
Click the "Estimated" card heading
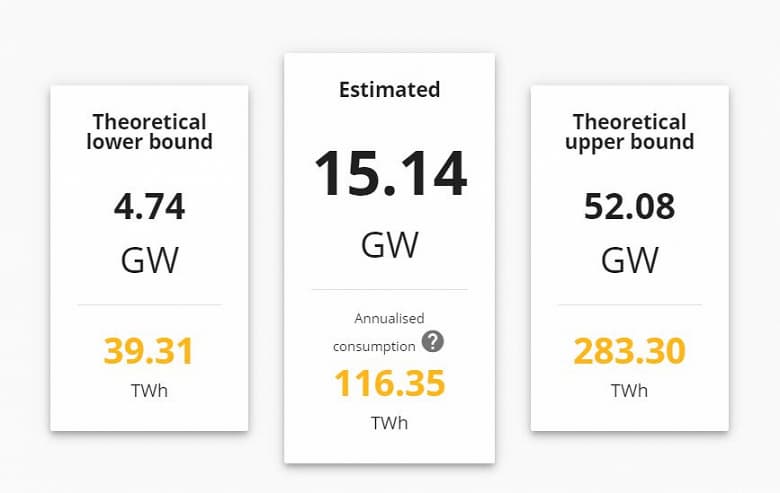[390, 89]
